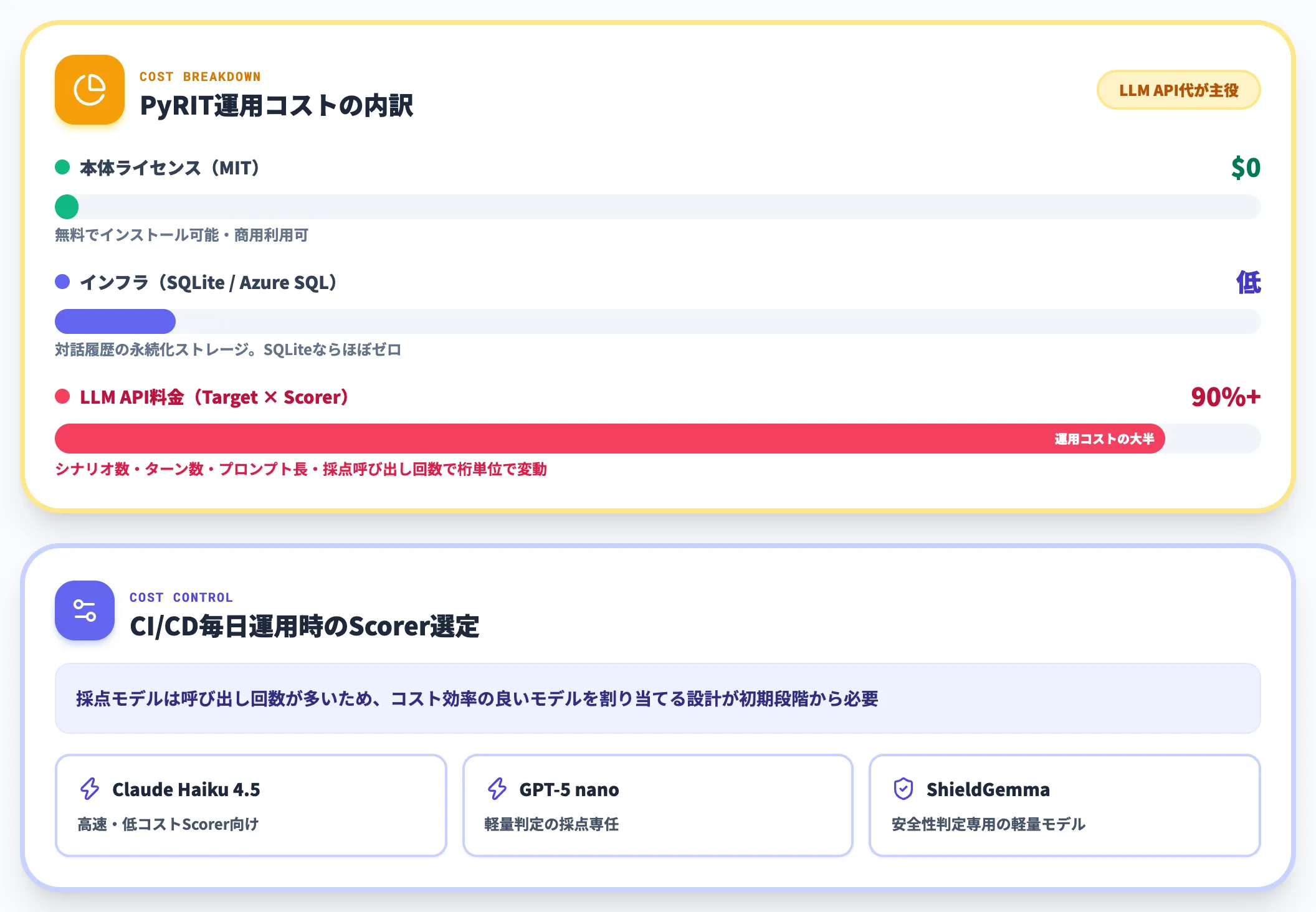Click the purple dot beside インフラ

(62, 282)
